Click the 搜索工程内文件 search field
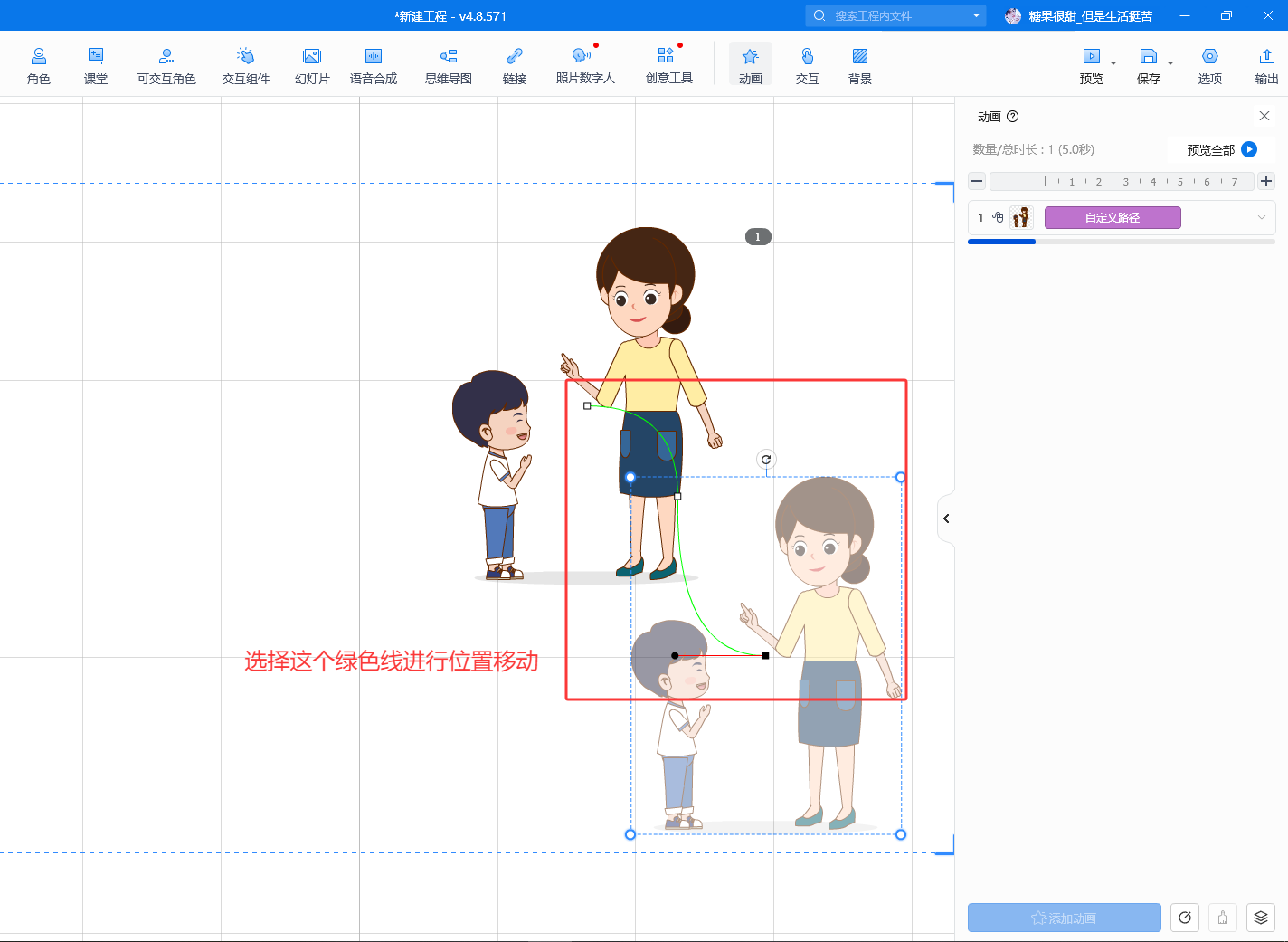This screenshot has height=942, width=1288. pyautogui.click(x=895, y=15)
